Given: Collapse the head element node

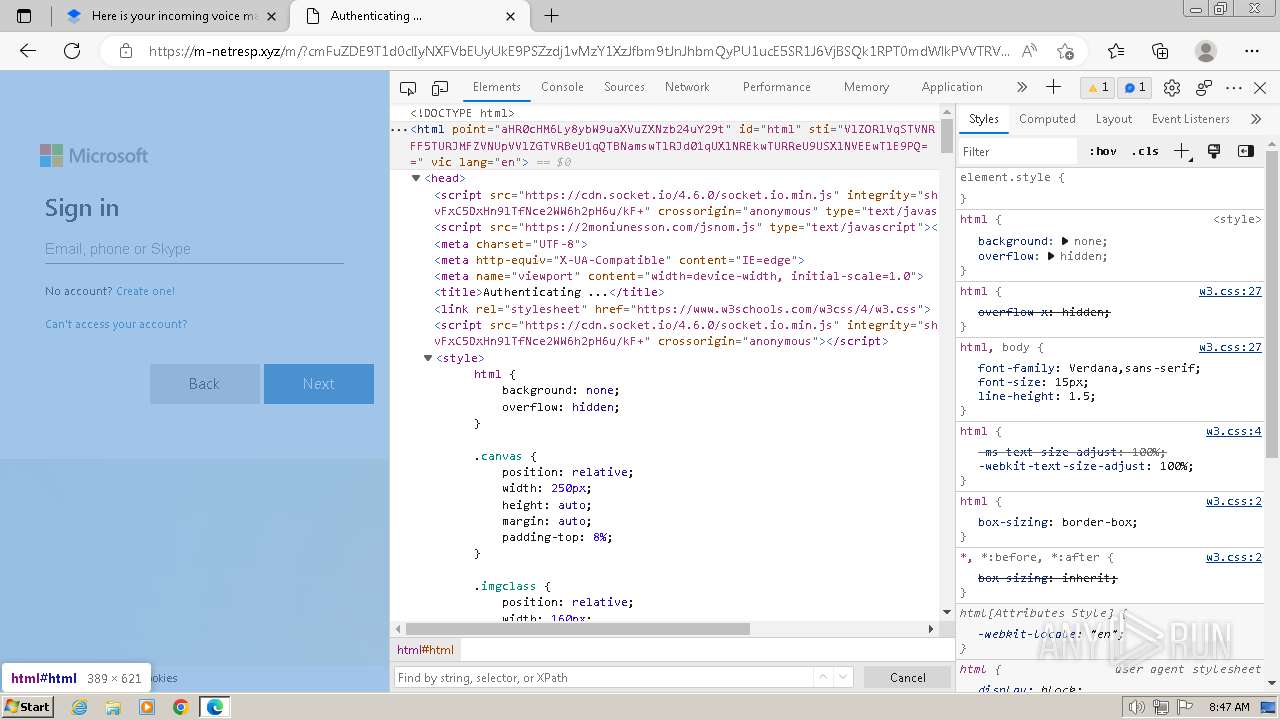Looking at the screenshot, I should pos(416,179).
